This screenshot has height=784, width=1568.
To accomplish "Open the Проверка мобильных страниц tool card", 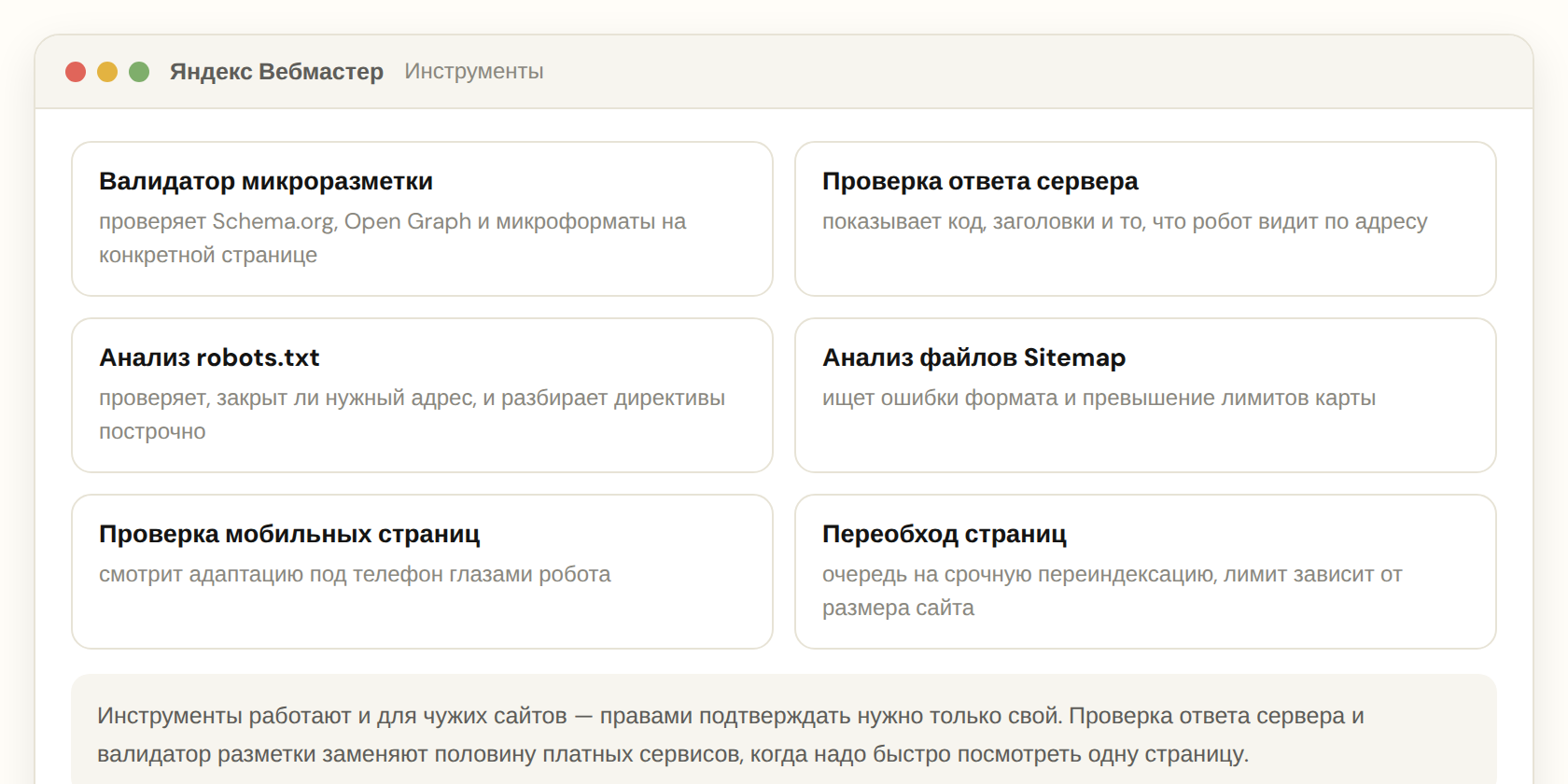I will (422, 571).
